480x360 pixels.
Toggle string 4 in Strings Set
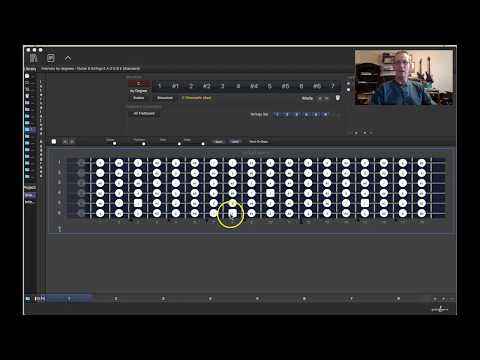(306, 115)
